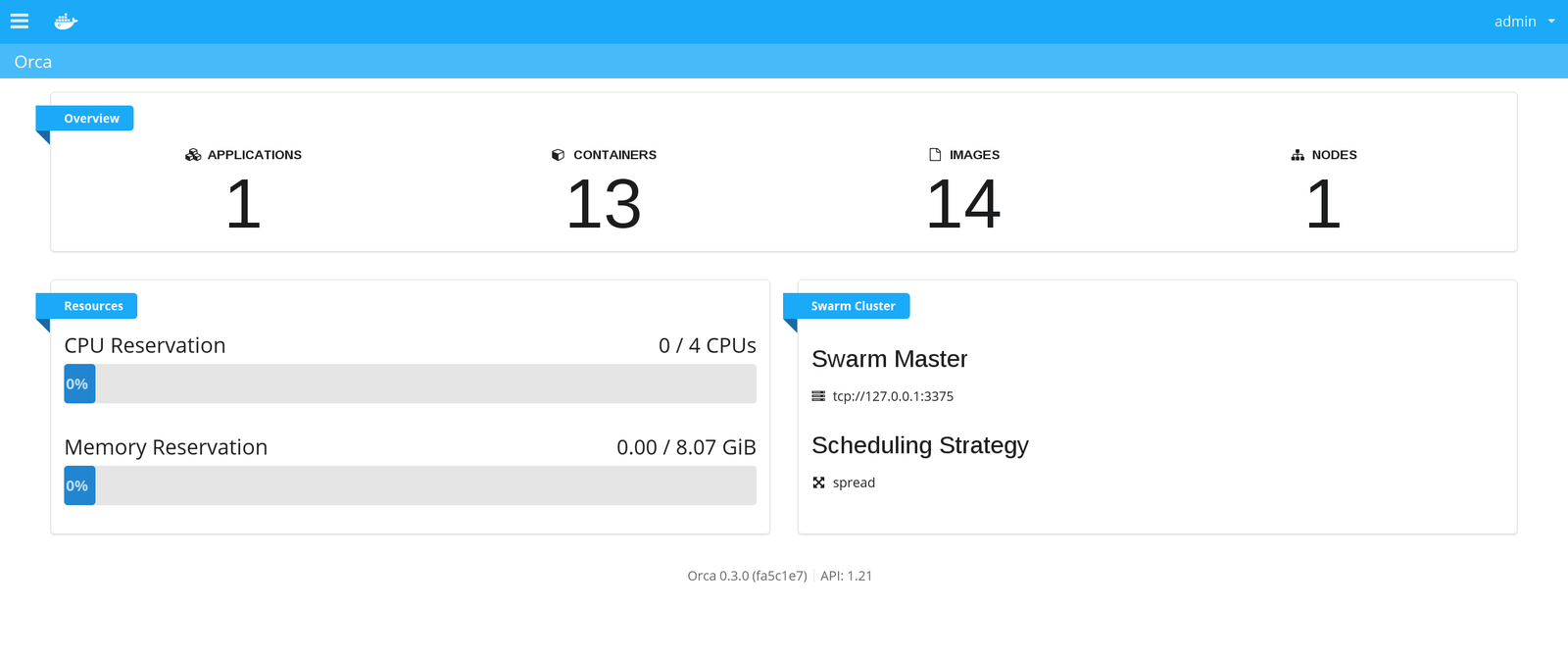1568x660 pixels.
Task: Click the Memory Reservation heading
Action: 166,447
